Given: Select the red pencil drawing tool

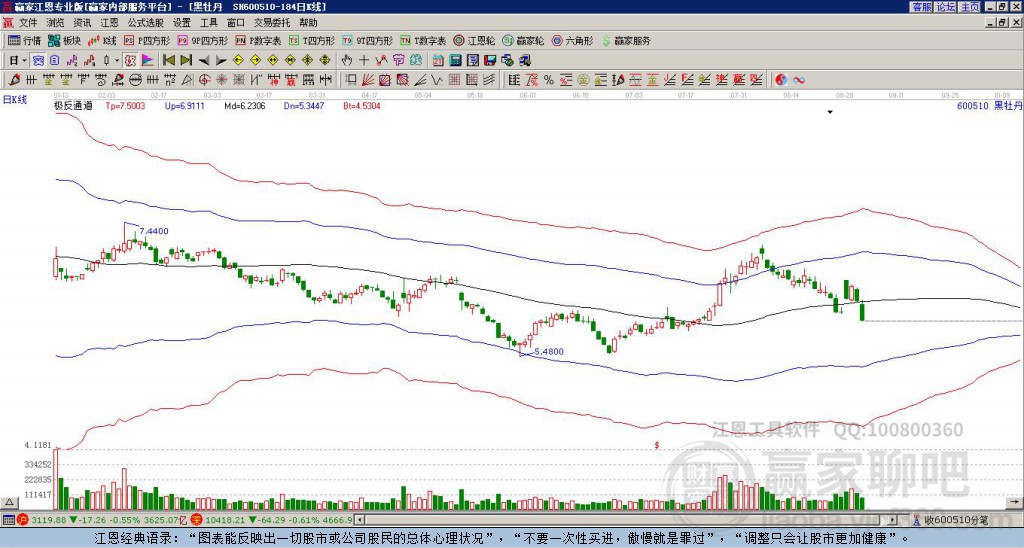Looking at the screenshot, I should pyautogui.click(x=14, y=80).
